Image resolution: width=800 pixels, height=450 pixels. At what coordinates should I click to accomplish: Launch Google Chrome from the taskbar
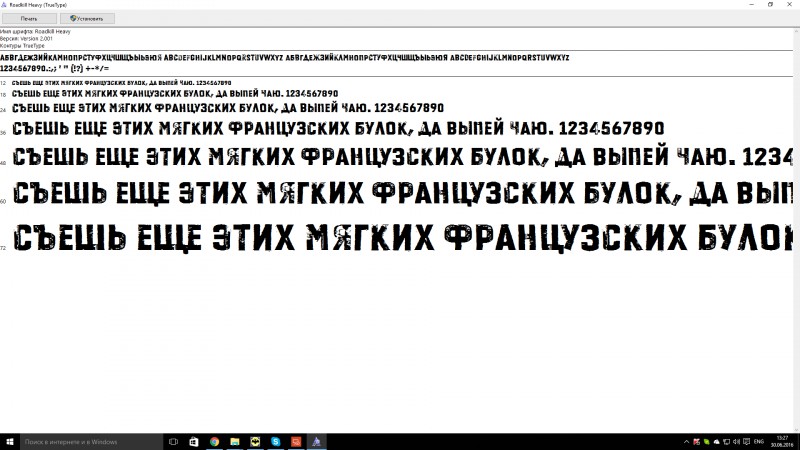[214, 442]
